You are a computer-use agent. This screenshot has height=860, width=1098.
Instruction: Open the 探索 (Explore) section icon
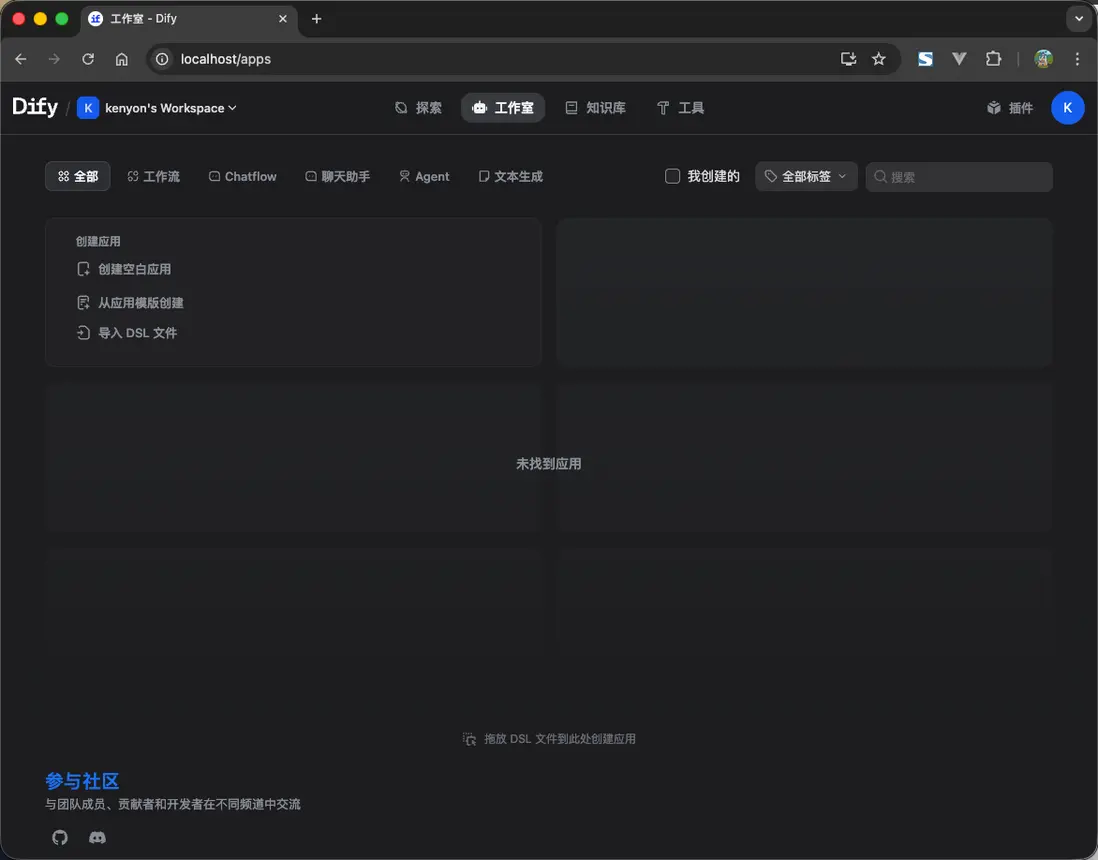click(x=404, y=108)
